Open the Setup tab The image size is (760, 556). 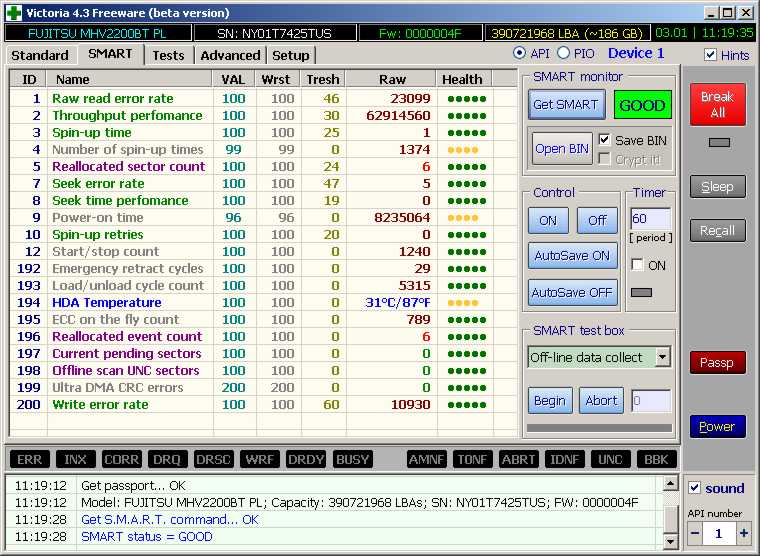(x=290, y=55)
